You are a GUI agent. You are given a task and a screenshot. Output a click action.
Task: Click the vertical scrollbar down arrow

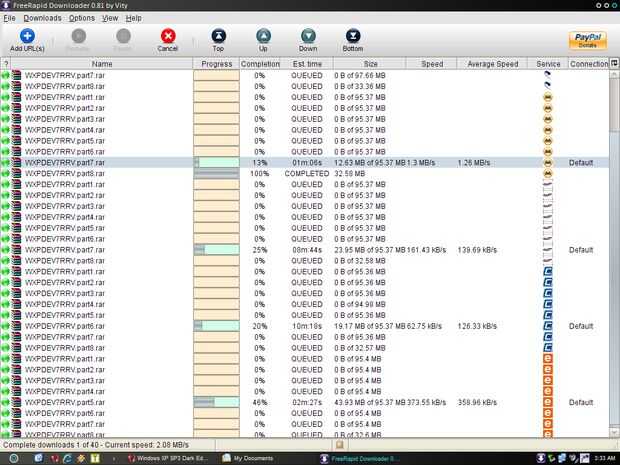tap(614, 432)
